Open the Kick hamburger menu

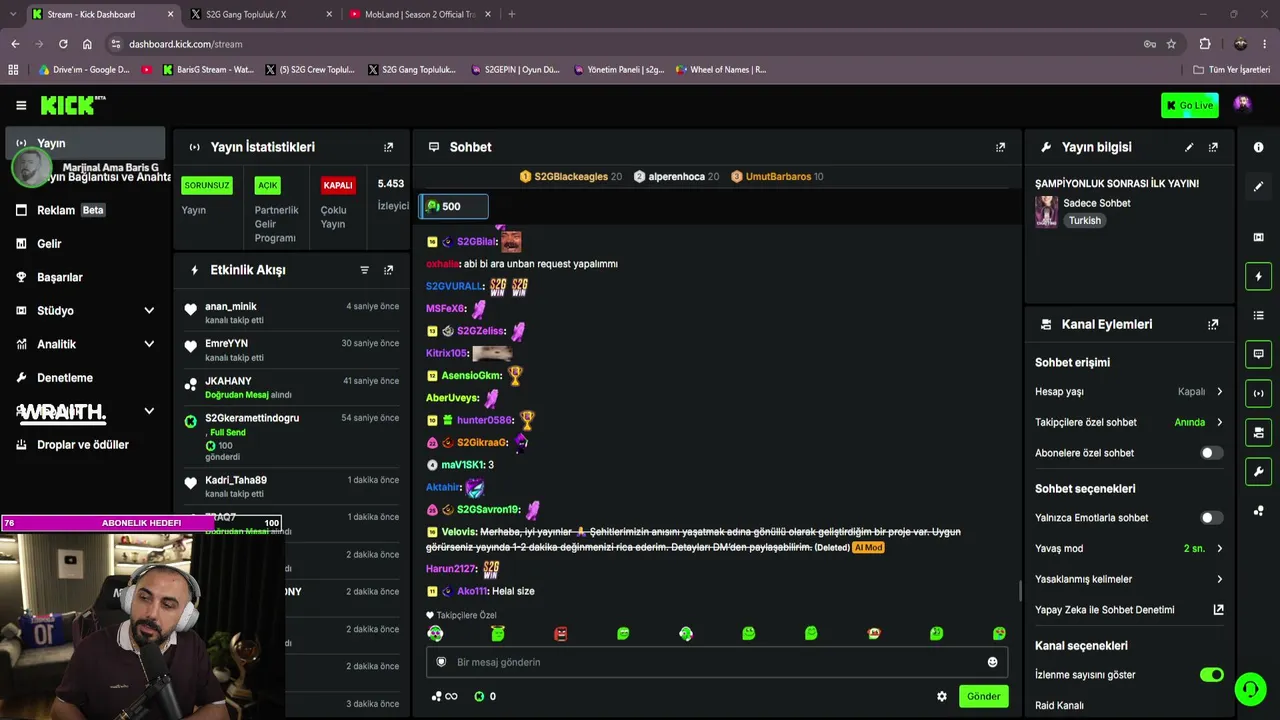tap(21, 105)
